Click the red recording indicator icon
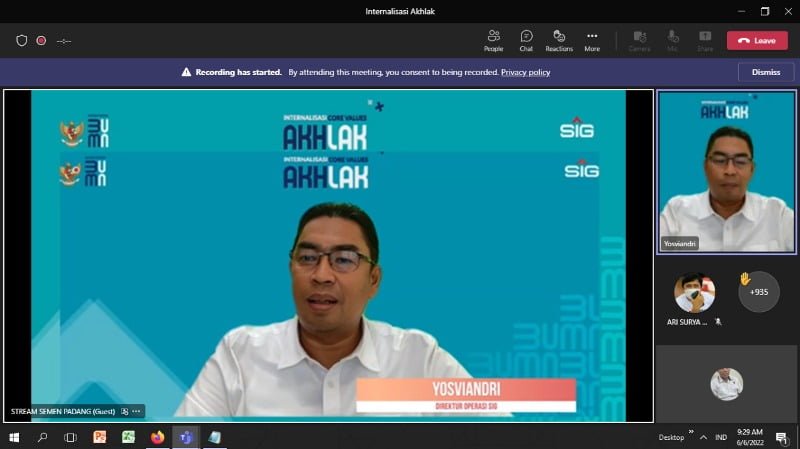This screenshot has width=800, height=449. pos(41,41)
